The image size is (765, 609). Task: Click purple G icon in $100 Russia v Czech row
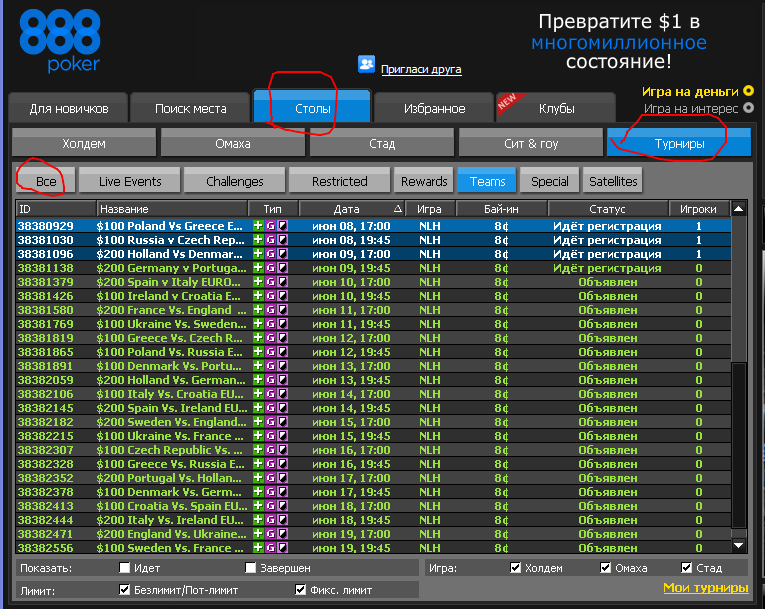(x=270, y=240)
